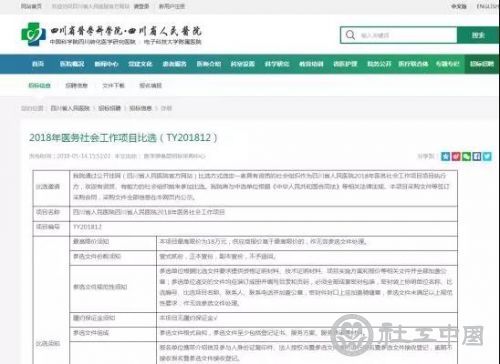
Task: Switch to the 招标信息 sub-tab
Action: coord(39,85)
